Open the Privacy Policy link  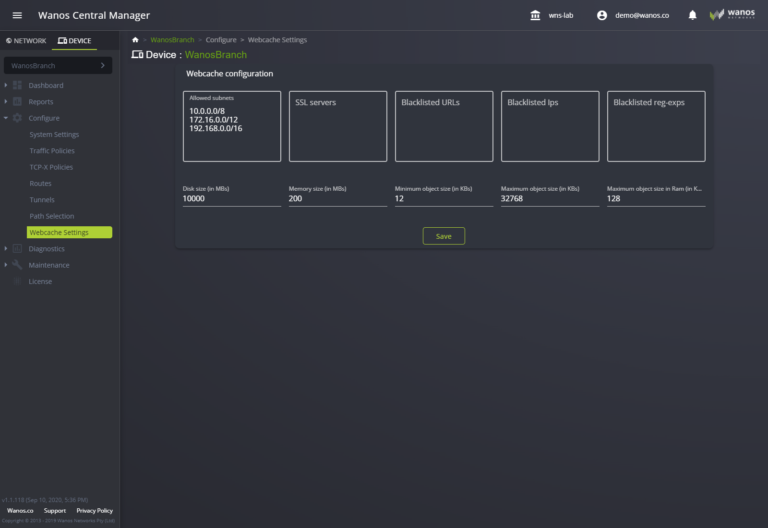pyautogui.click(x=95, y=511)
